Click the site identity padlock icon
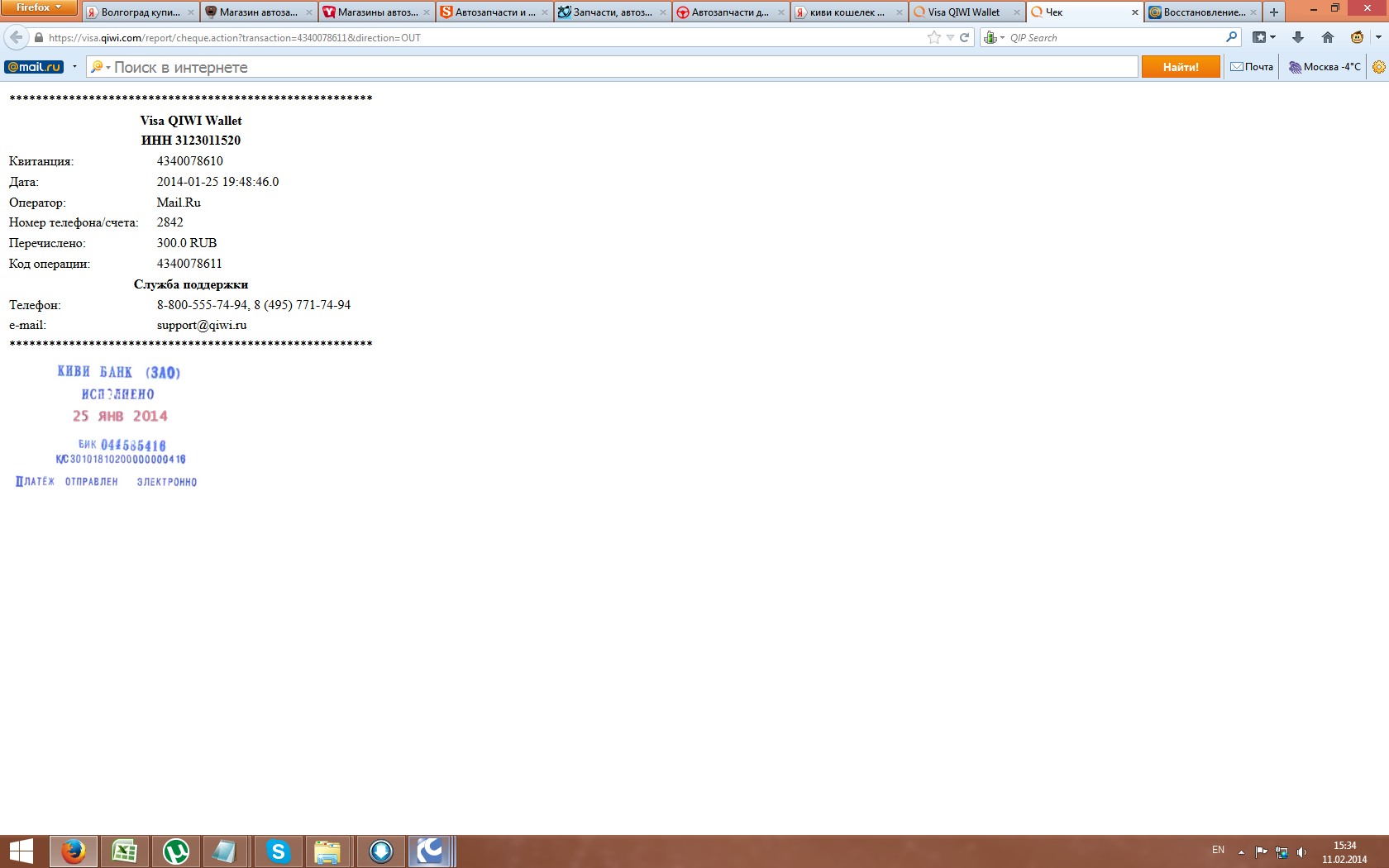 38,37
